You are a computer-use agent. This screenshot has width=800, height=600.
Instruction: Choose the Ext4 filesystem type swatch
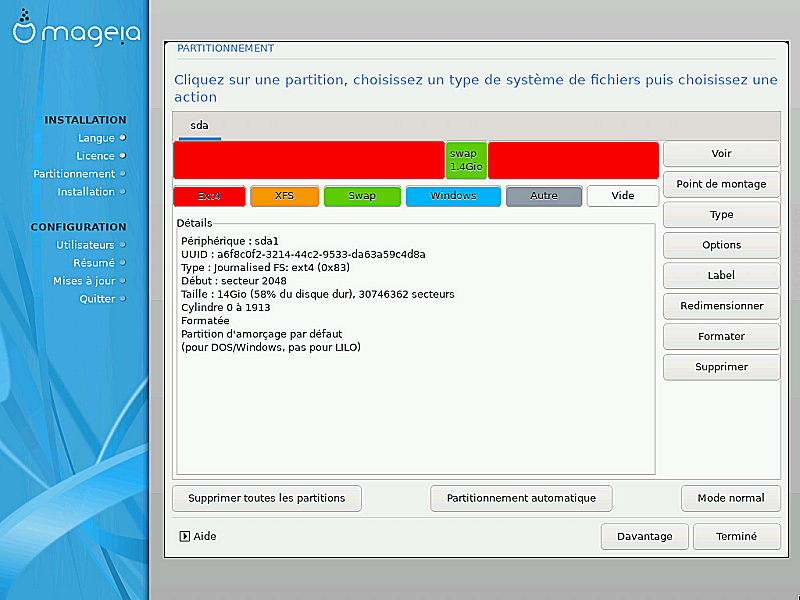pyautogui.click(x=209, y=196)
